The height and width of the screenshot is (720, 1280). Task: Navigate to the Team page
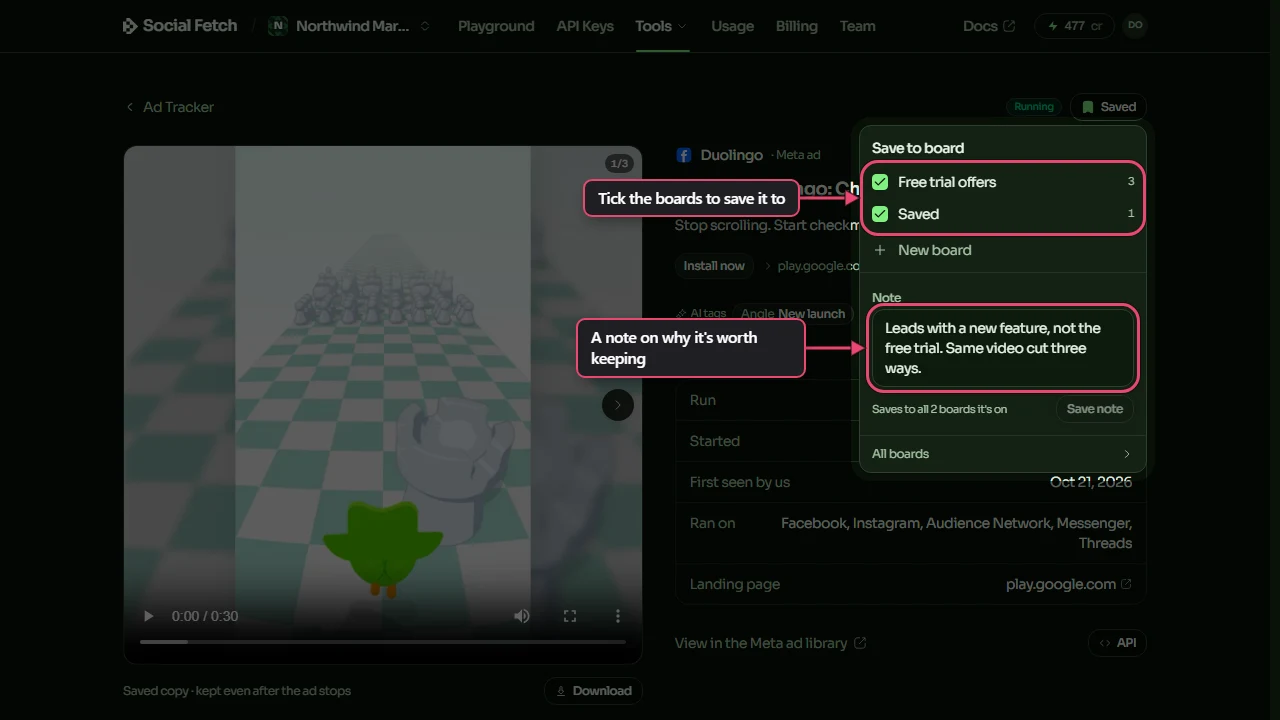[x=857, y=26]
